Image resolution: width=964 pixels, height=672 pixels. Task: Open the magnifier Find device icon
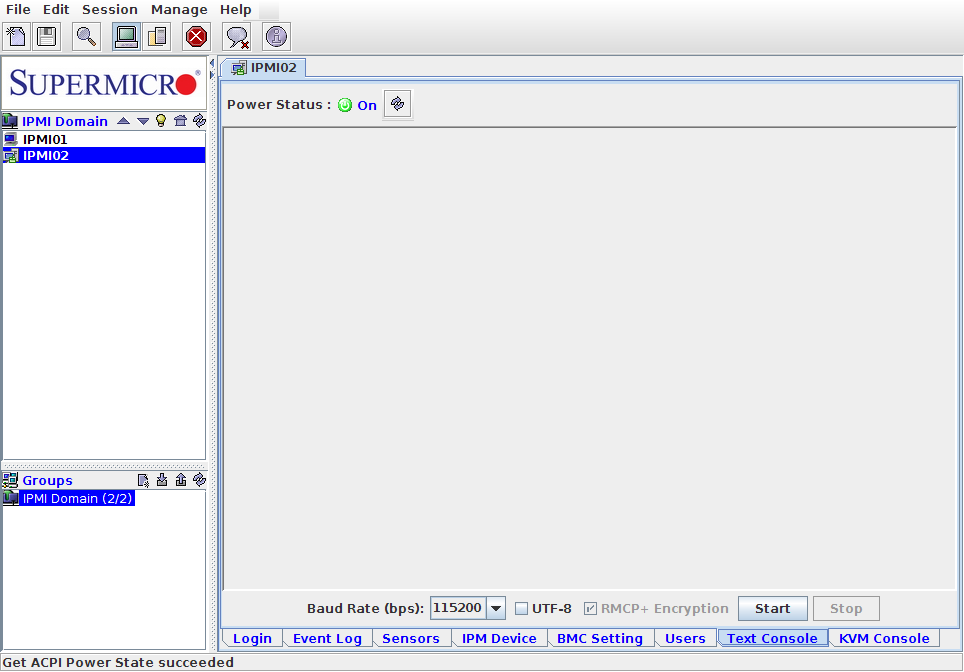87,37
